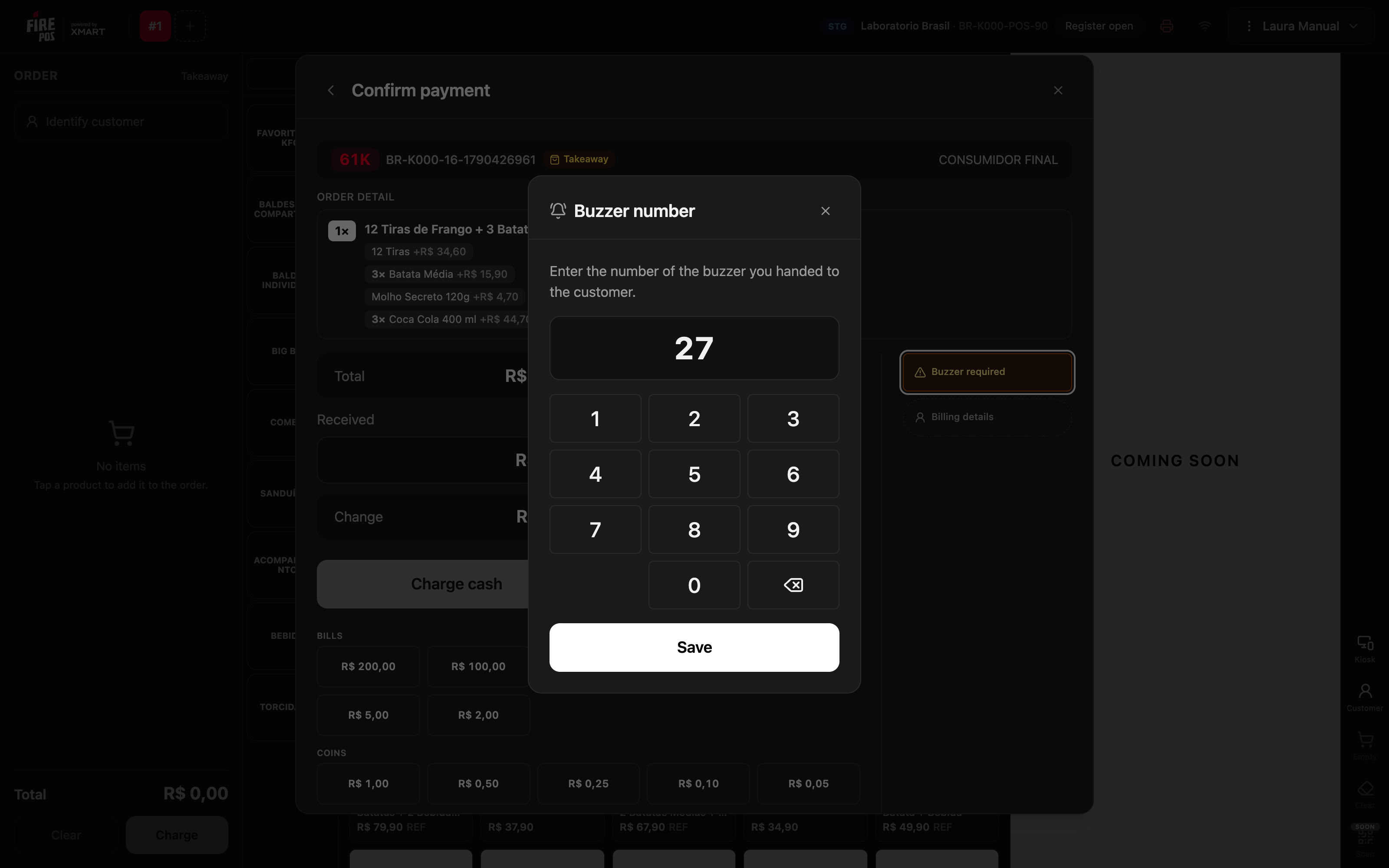Viewport: 1389px width, 868px height.
Task: Click the Charge button in order panel
Action: pyautogui.click(x=177, y=835)
